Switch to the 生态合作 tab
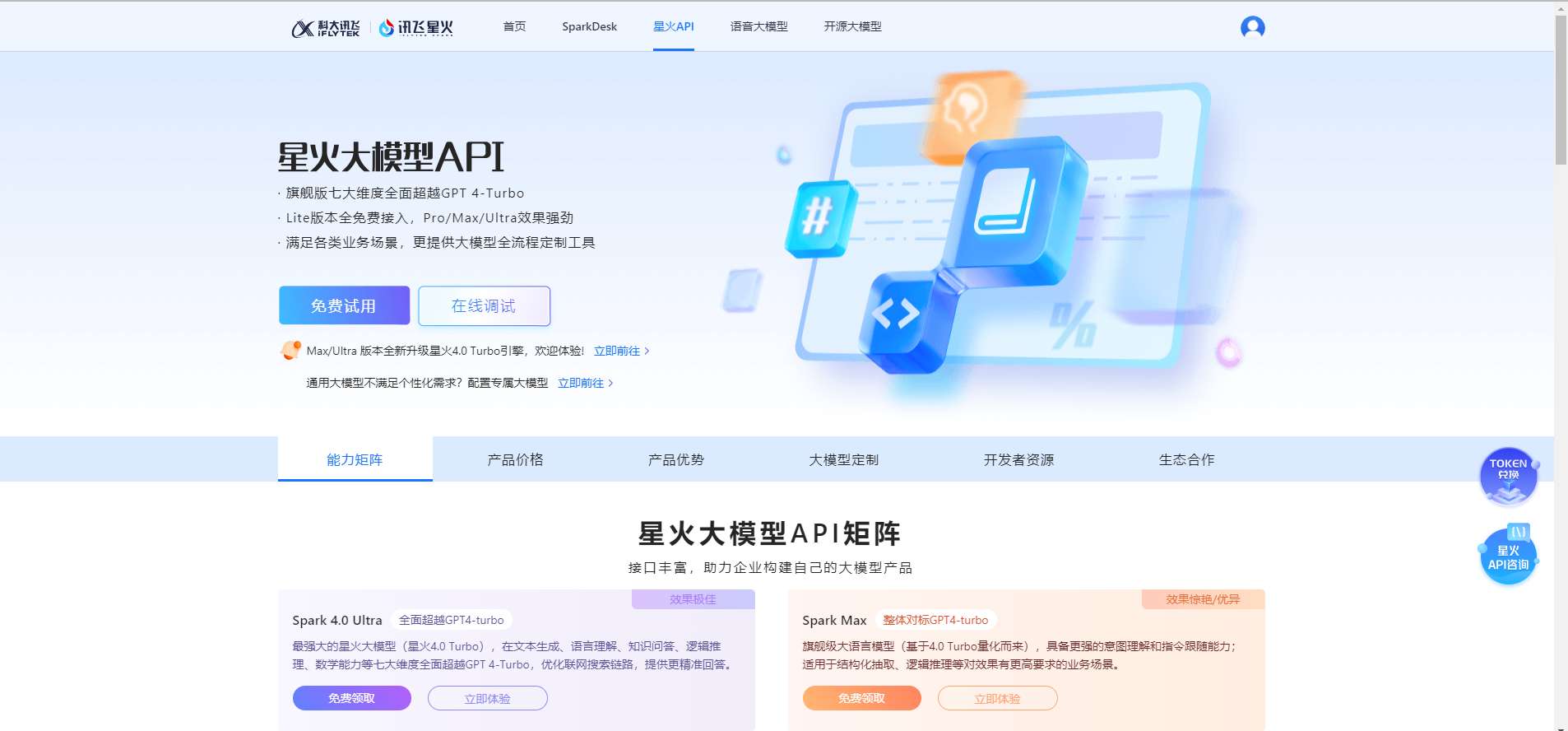The height and width of the screenshot is (731, 1568). coord(1186,459)
